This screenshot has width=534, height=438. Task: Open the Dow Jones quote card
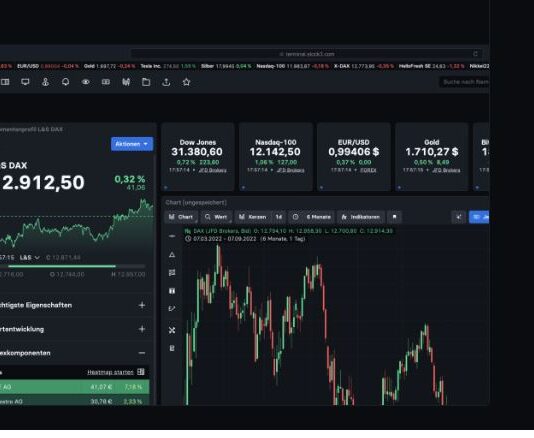pos(198,157)
